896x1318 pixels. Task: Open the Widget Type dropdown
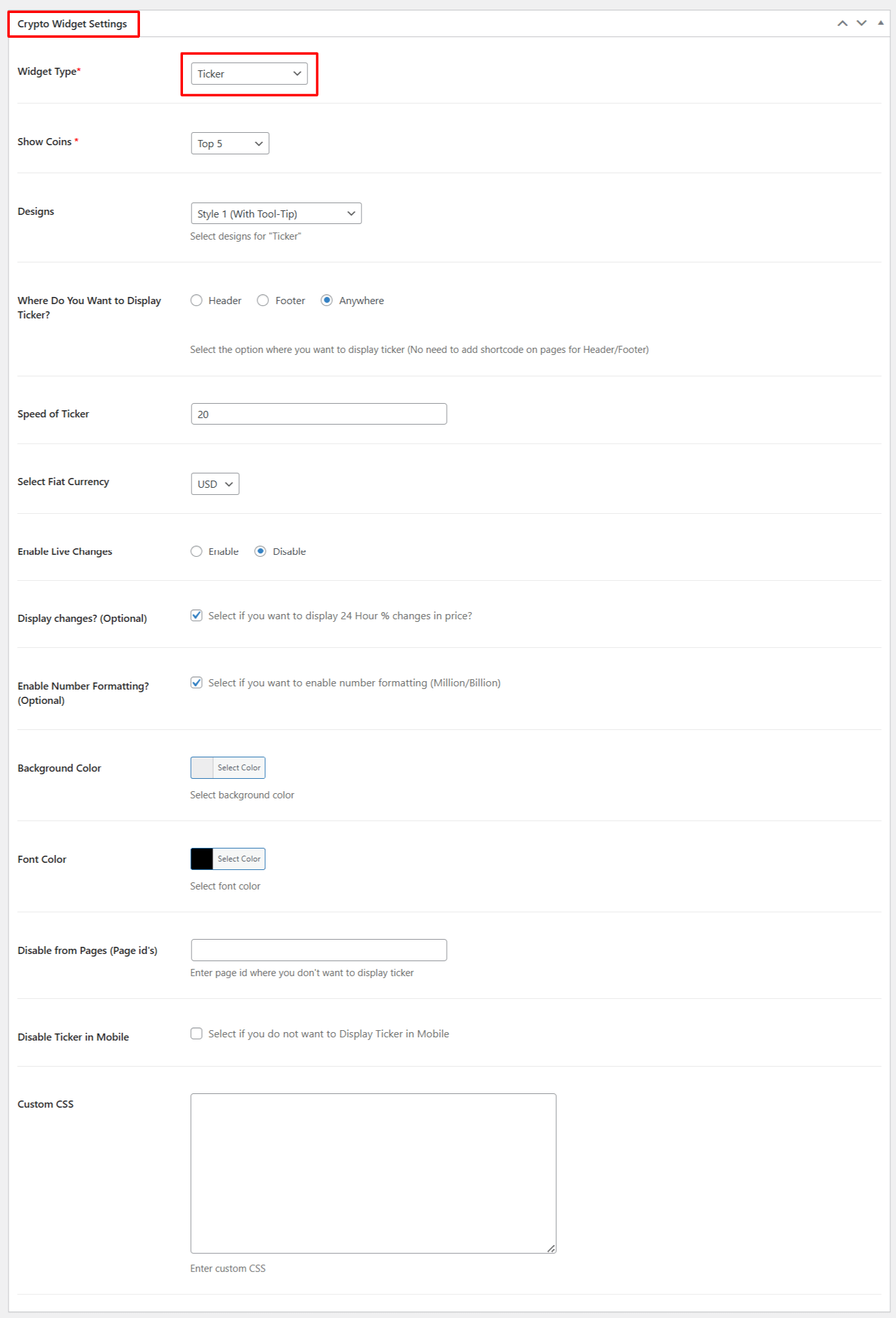point(249,74)
